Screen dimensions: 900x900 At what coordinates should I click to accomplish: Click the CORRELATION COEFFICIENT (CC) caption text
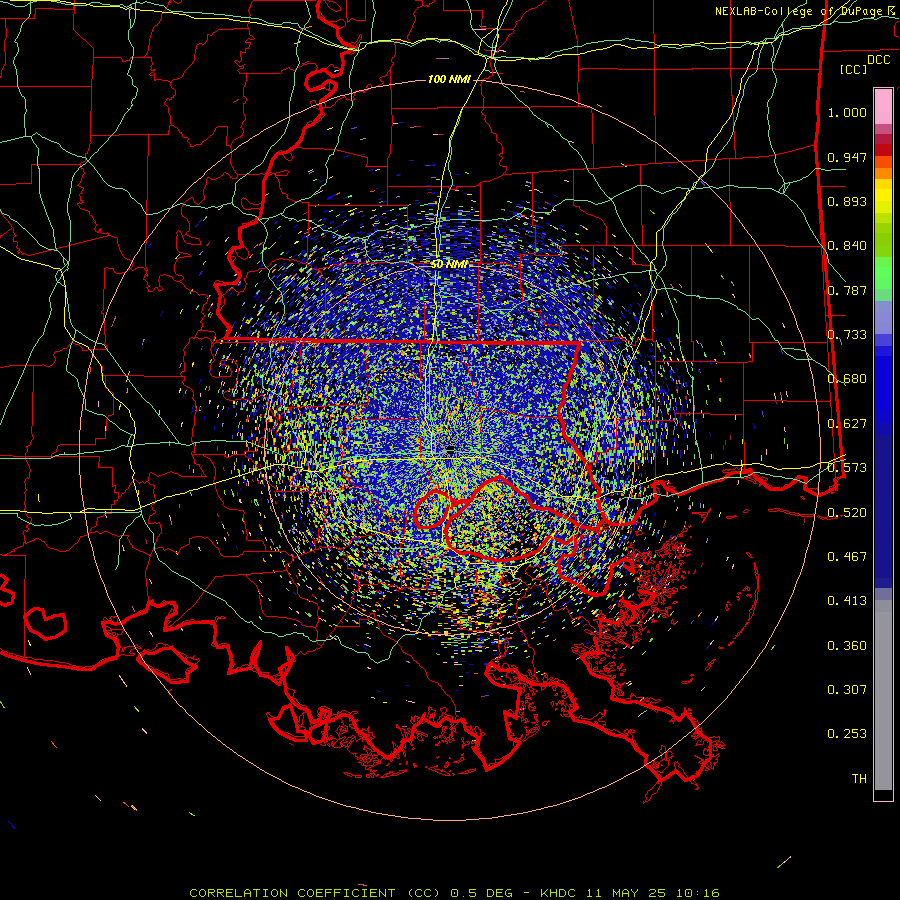pos(315,893)
